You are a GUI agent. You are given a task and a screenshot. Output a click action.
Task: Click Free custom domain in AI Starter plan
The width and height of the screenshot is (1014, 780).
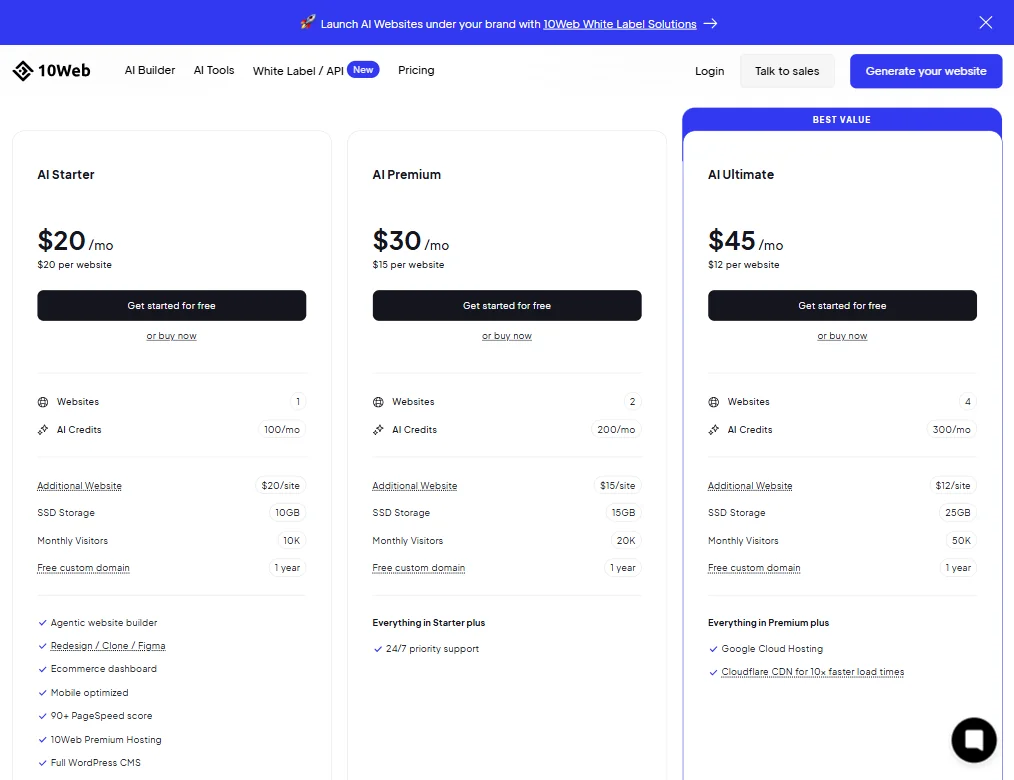click(x=83, y=568)
